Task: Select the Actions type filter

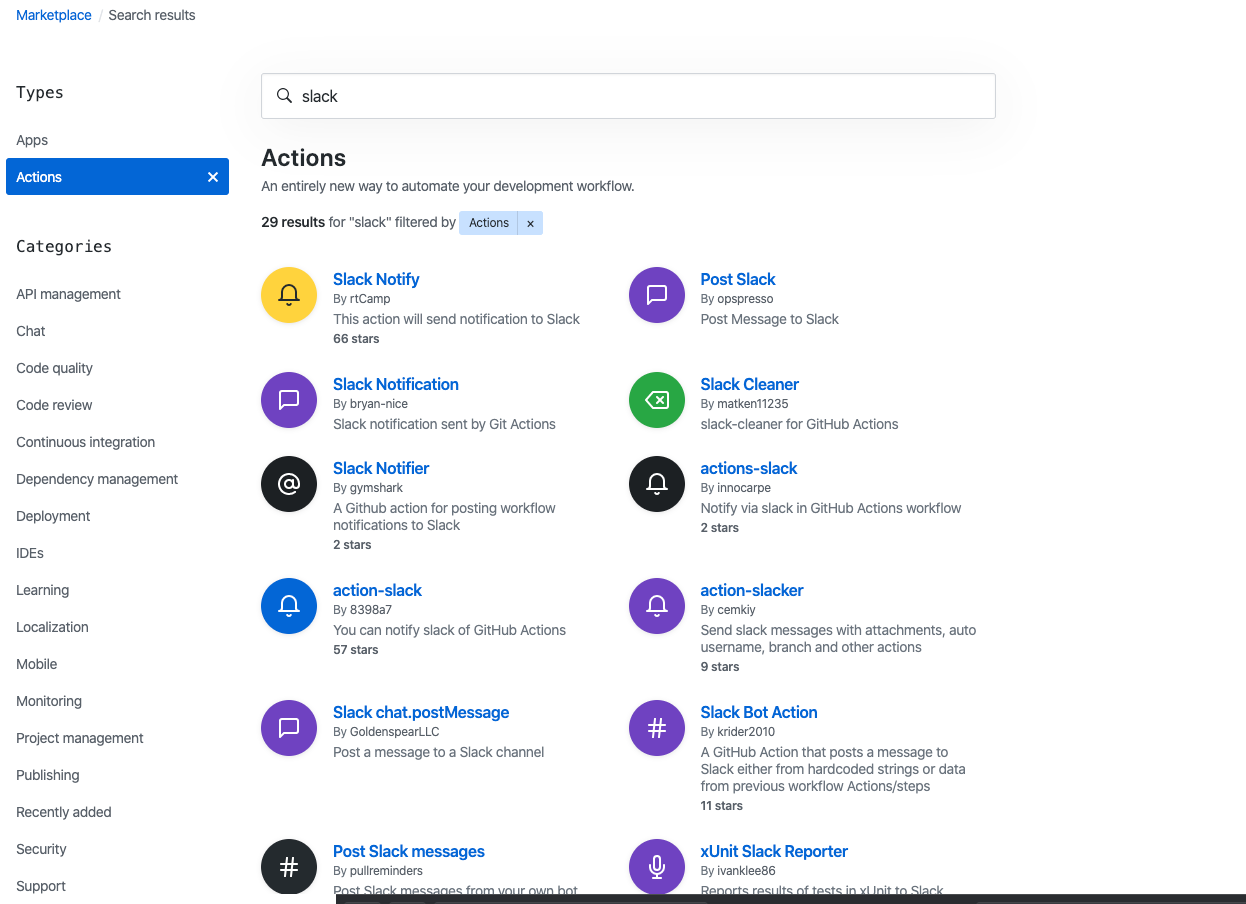Action: [x=117, y=177]
